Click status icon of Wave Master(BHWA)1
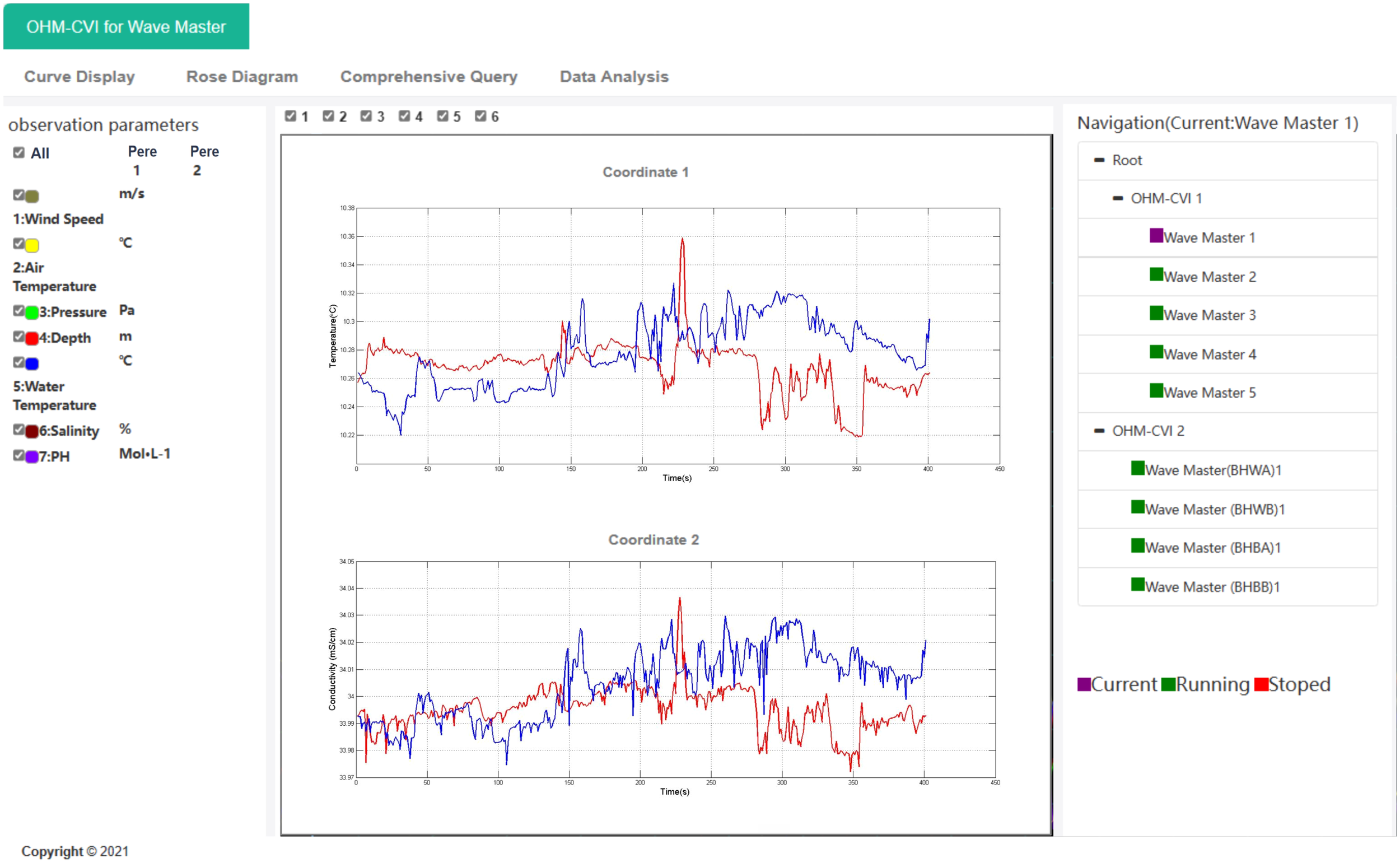 pos(1137,469)
